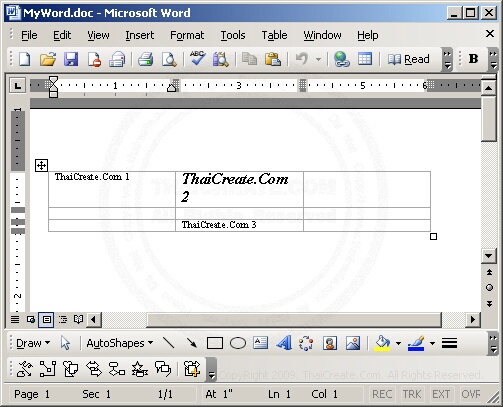Open the Table menu
The height and width of the screenshot is (407, 503).
point(274,35)
